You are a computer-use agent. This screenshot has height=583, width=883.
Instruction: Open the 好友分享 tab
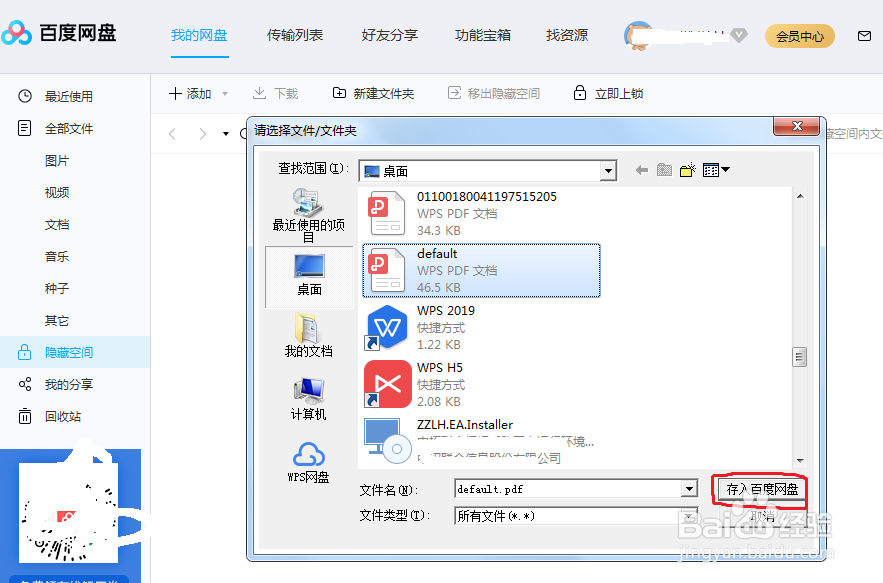click(390, 35)
